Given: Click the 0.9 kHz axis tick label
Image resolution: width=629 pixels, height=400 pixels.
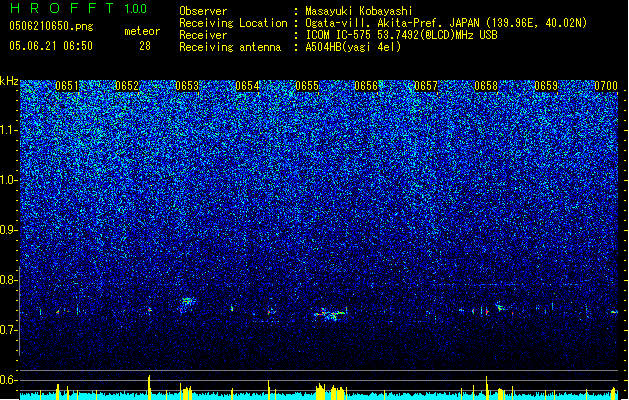Looking at the screenshot, I should click(x=9, y=230).
